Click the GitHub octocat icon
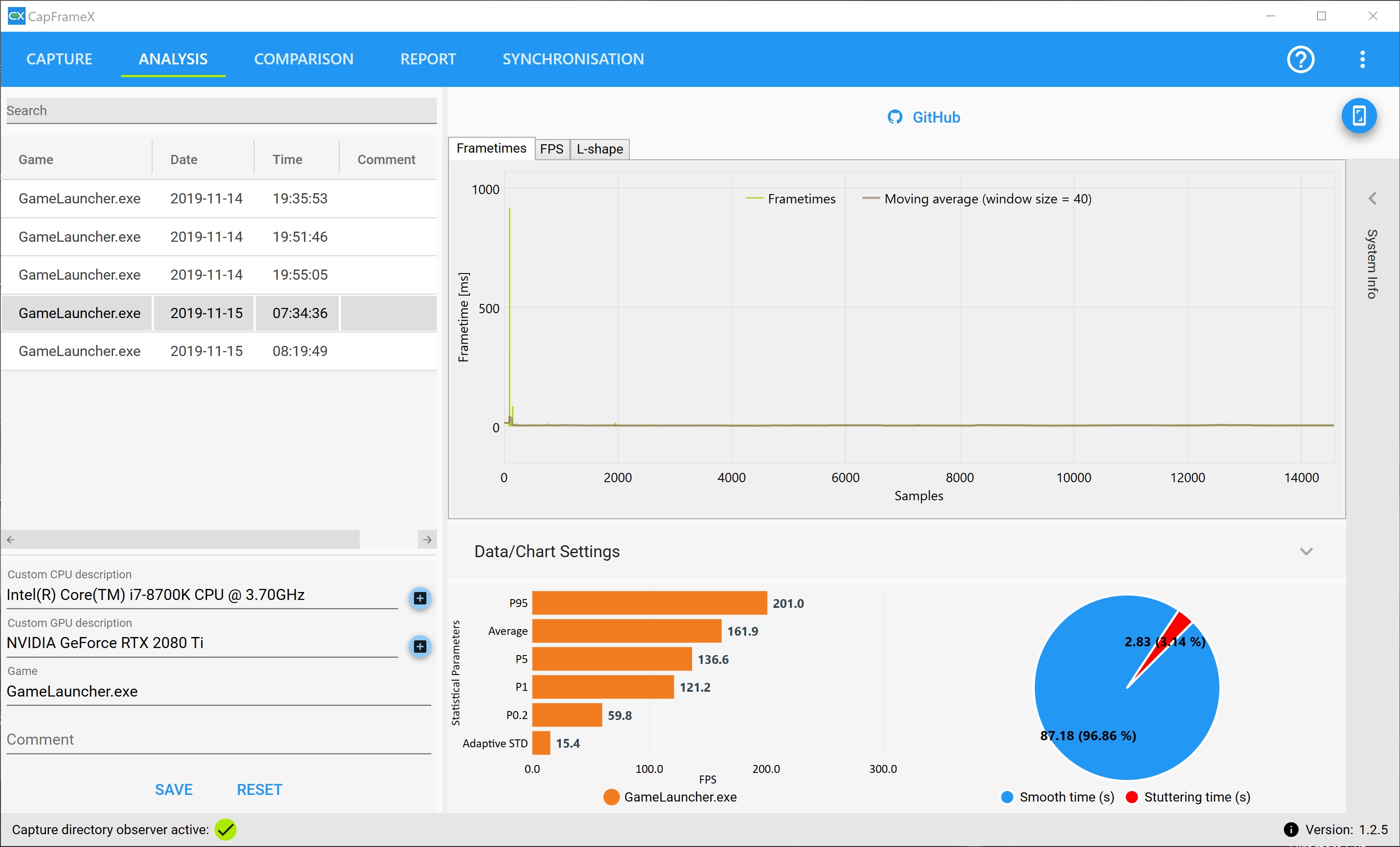The height and width of the screenshot is (847, 1400). pos(895,117)
